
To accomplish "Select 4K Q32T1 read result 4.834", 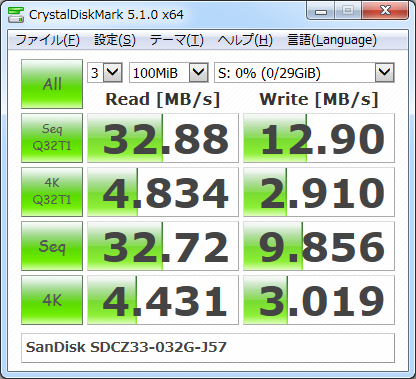I will (163, 192).
